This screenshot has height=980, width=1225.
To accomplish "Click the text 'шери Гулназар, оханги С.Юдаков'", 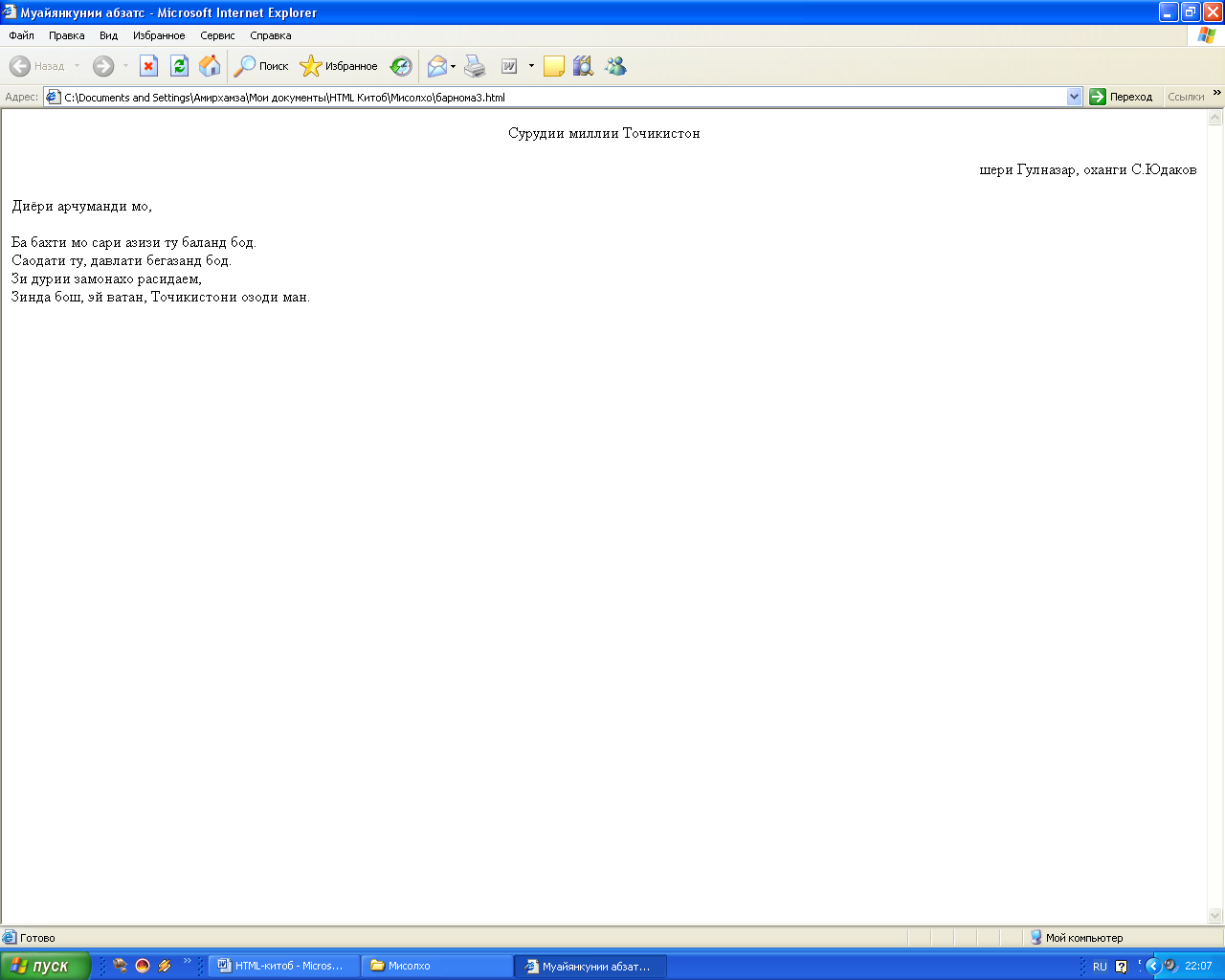I will 1088,169.
